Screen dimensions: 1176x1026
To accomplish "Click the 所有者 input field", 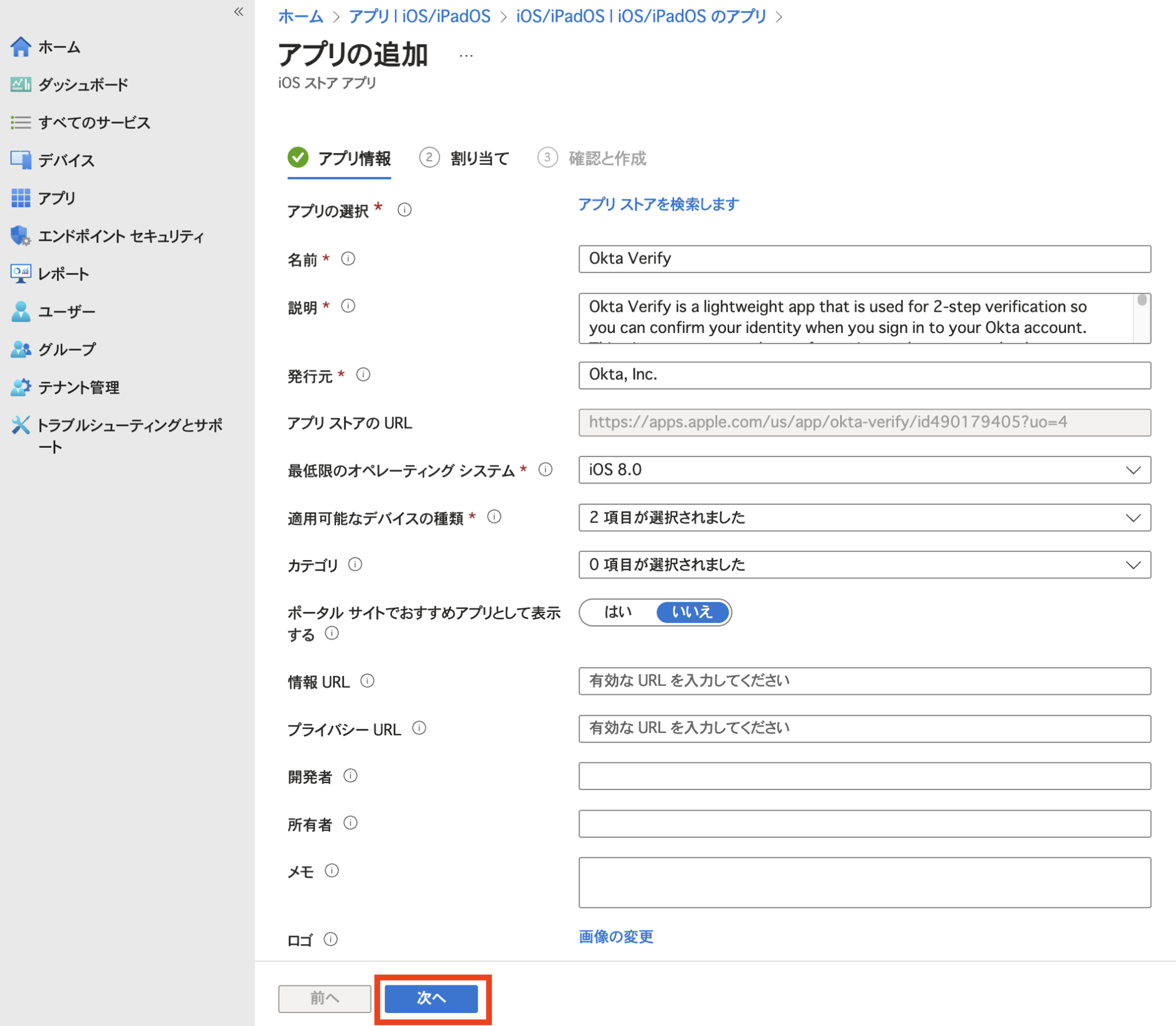I will (x=864, y=823).
